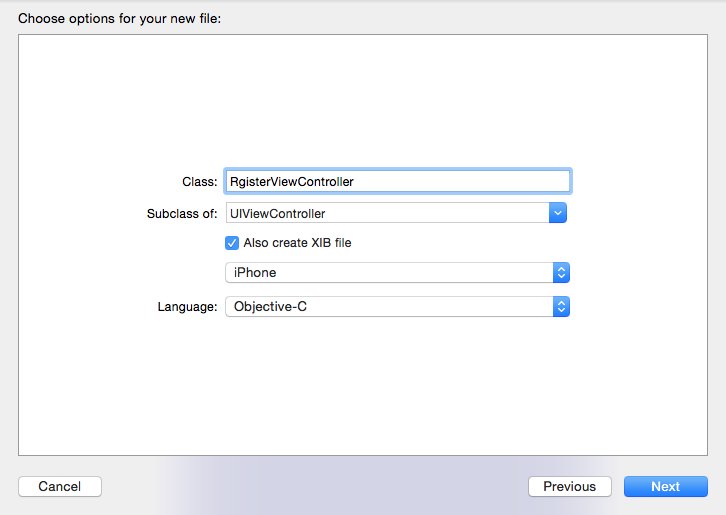Uncheck the Also create XIB file checkbox
This screenshot has height=515, width=726.
232,243
